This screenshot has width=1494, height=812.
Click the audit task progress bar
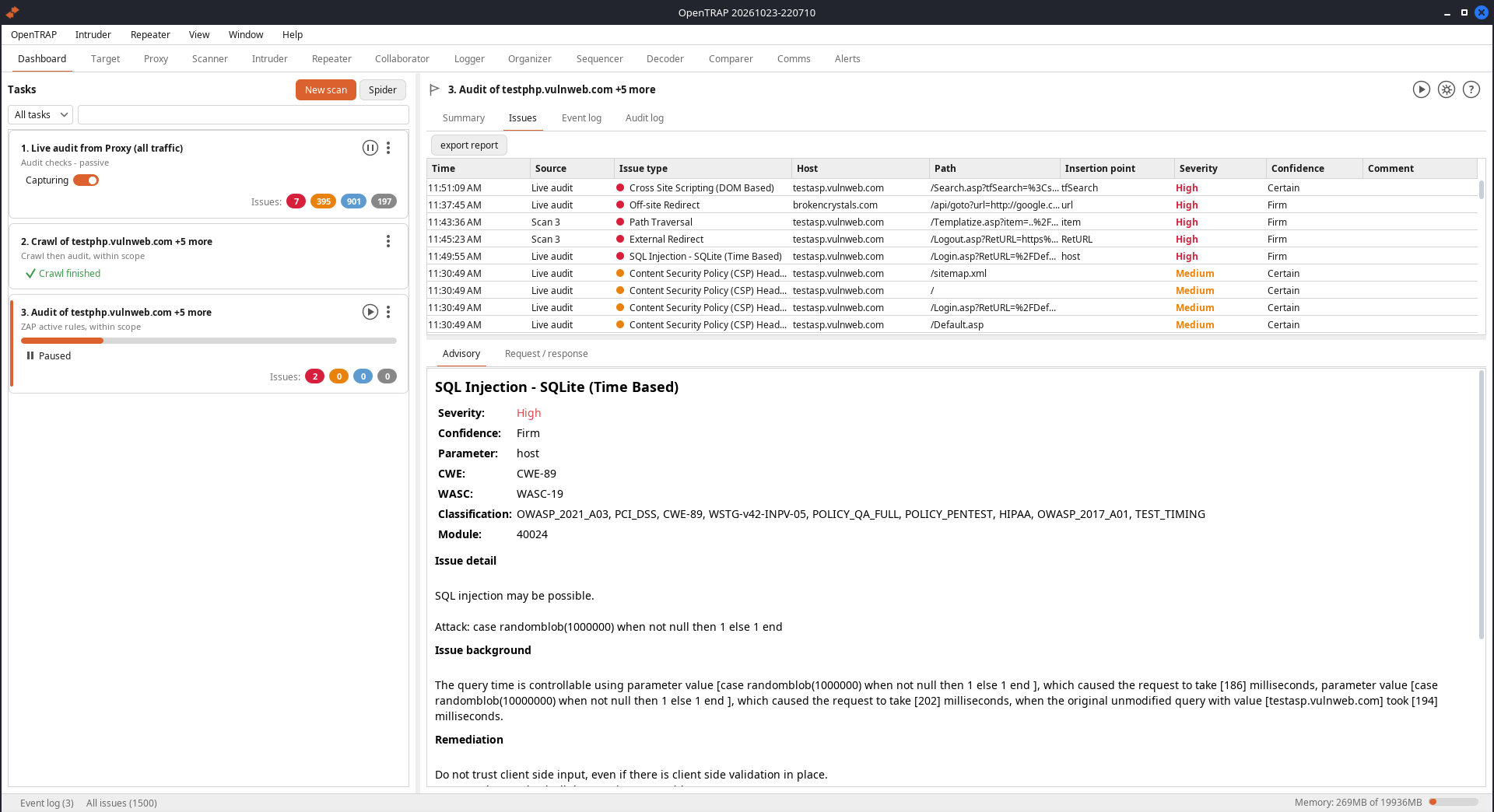(x=209, y=341)
